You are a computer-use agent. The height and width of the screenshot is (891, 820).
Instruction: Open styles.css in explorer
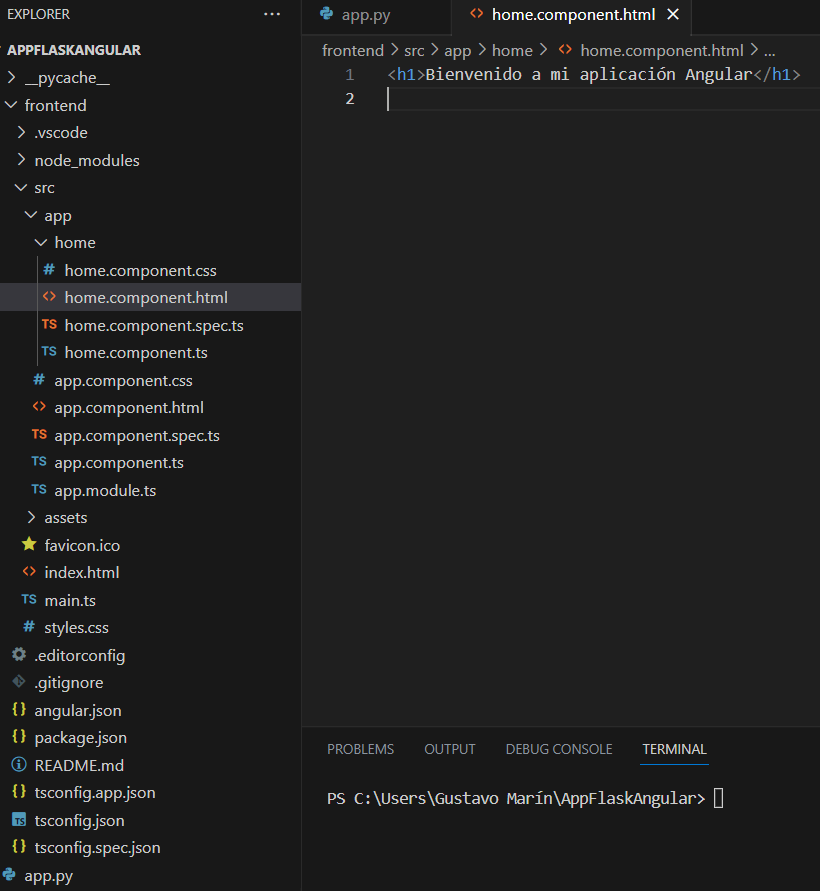pos(76,628)
